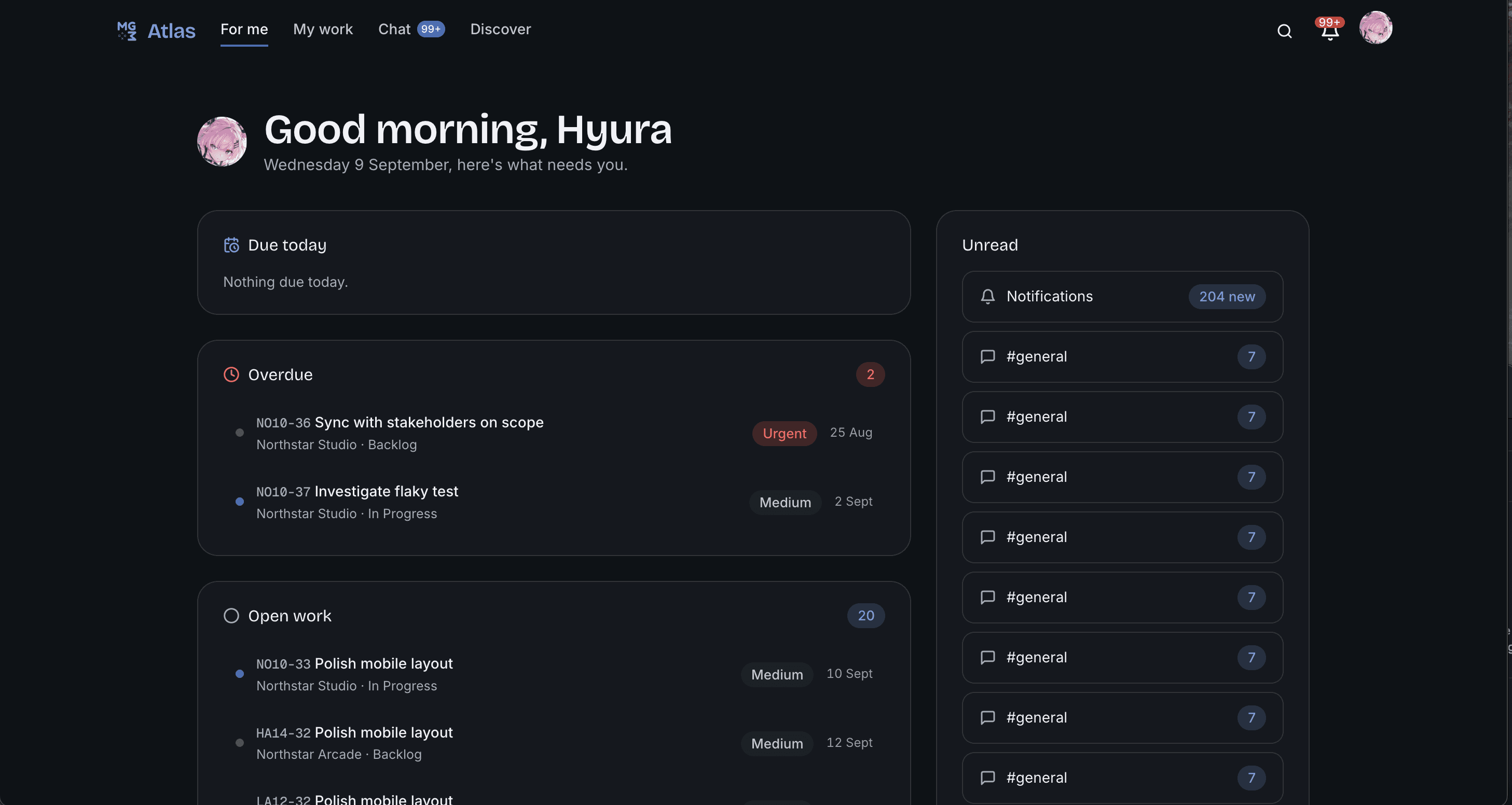Screen dimensions: 1512x805
Task: Click the 204 new notifications badge
Action: (x=1227, y=296)
